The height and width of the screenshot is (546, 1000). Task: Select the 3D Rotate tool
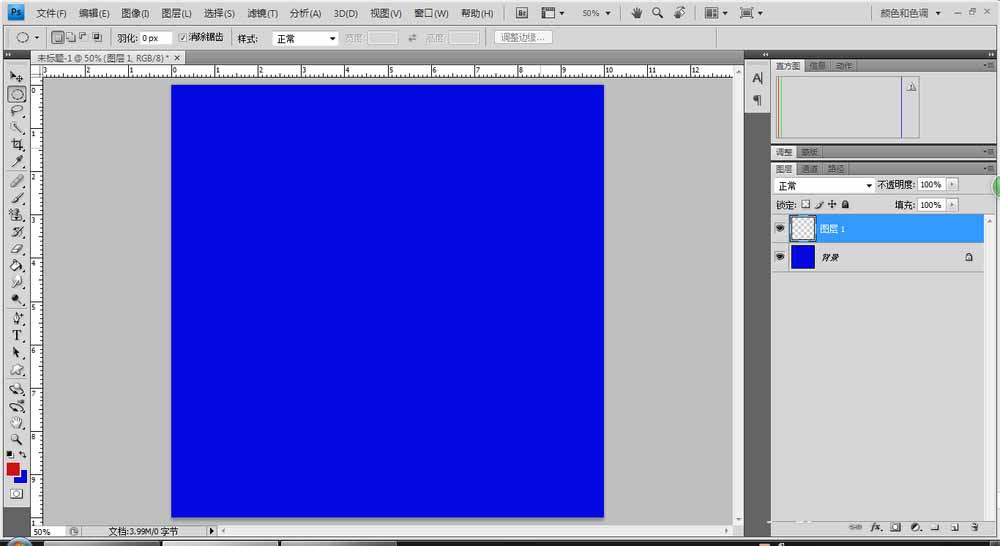(17, 389)
